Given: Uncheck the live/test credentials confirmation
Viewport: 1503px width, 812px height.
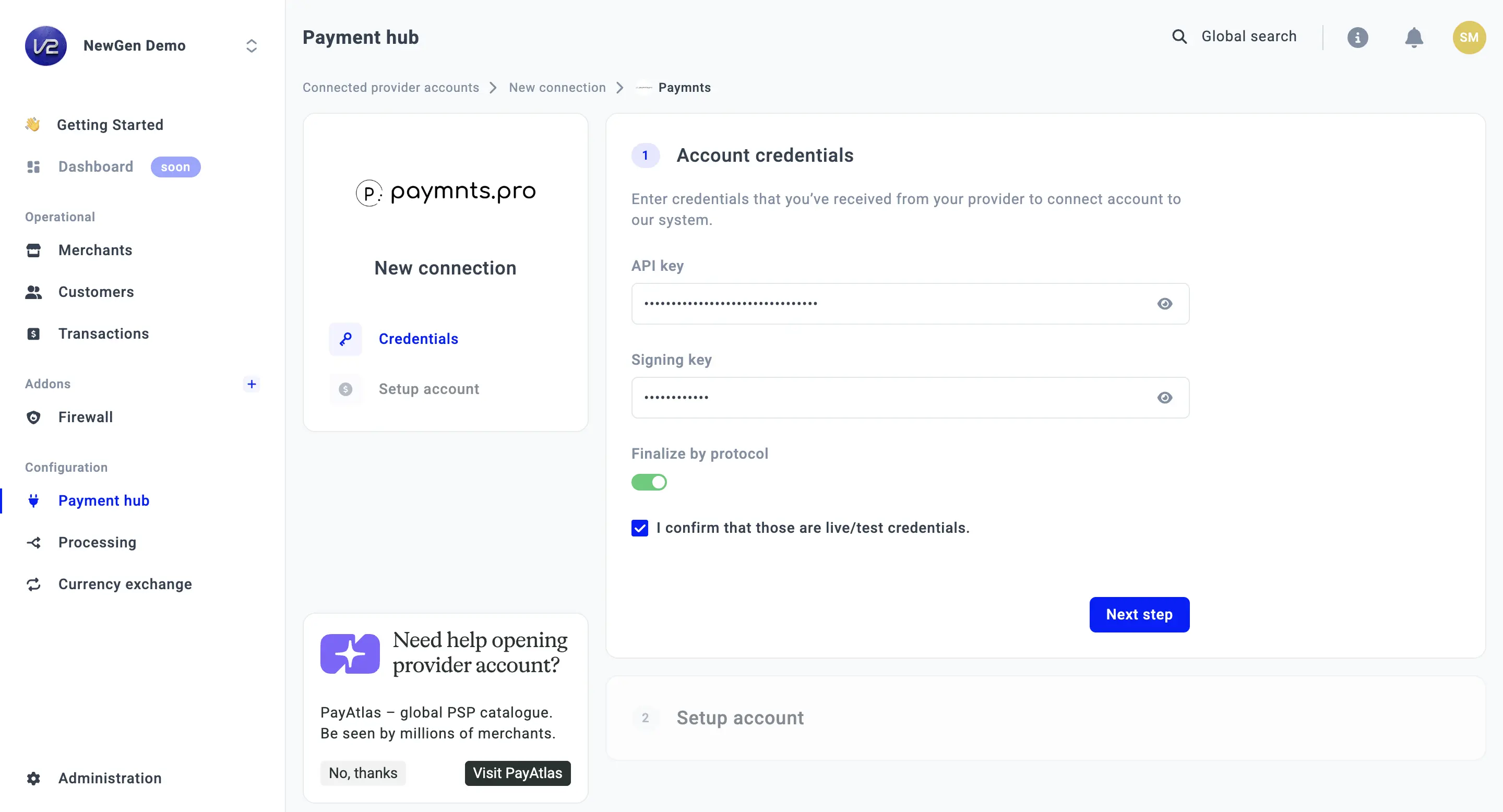Looking at the screenshot, I should [x=639, y=528].
